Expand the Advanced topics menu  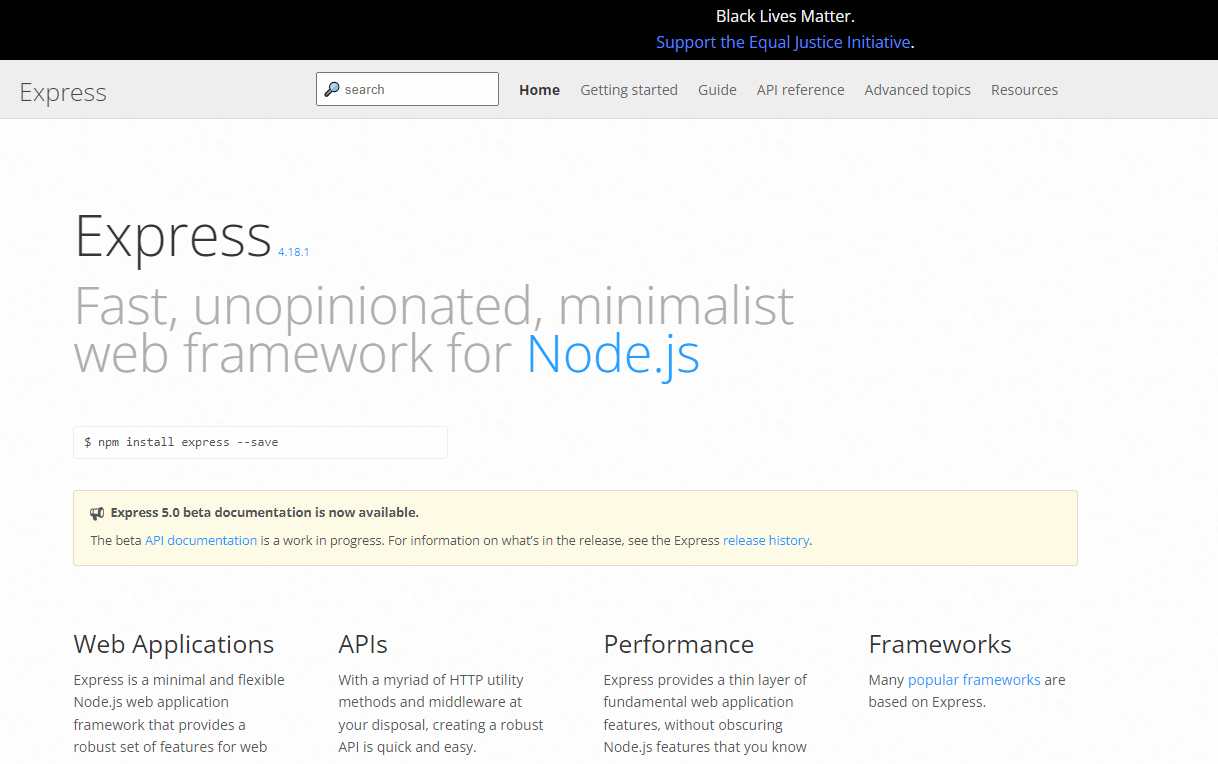[x=917, y=90]
